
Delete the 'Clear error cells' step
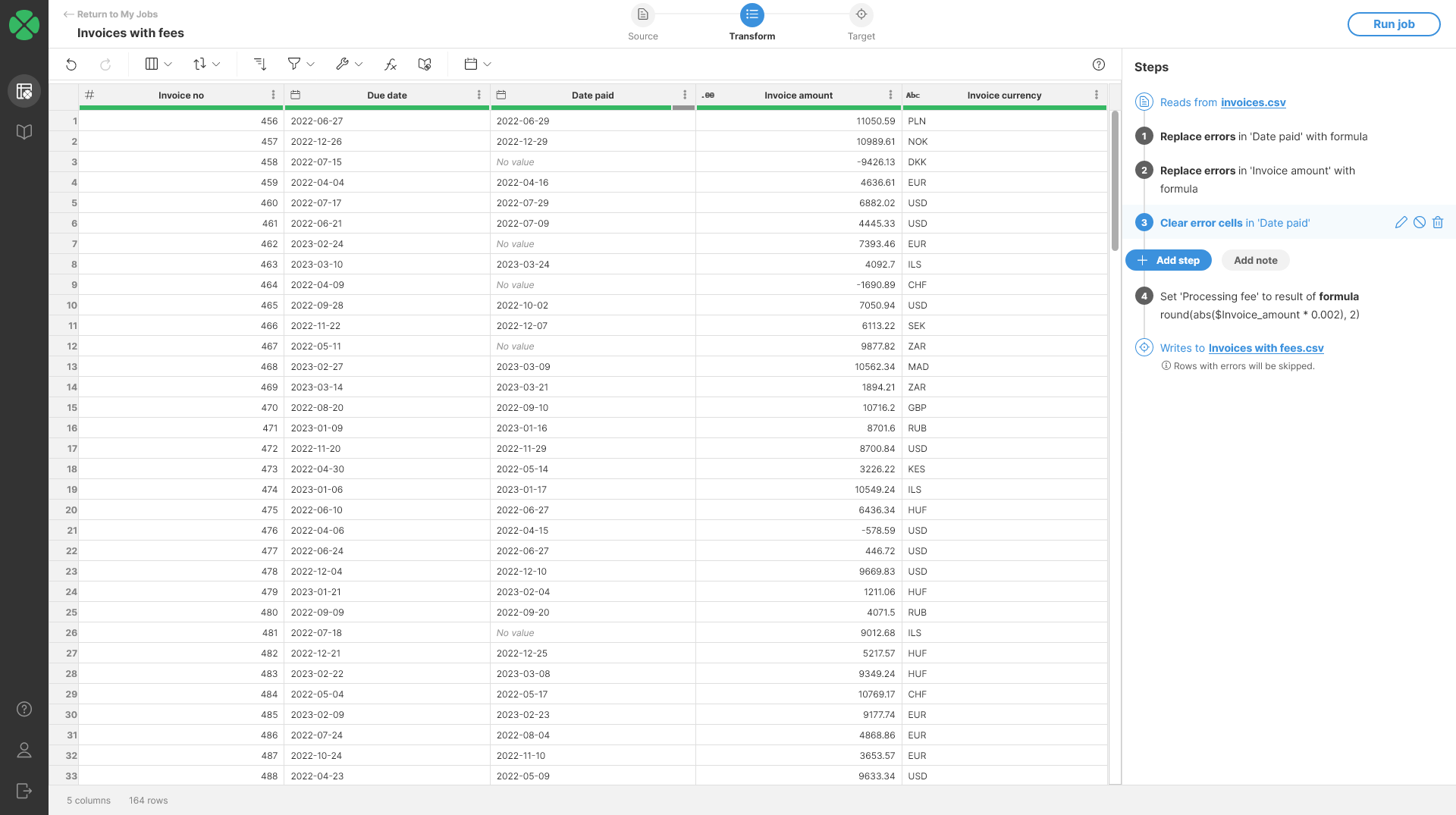tap(1439, 222)
